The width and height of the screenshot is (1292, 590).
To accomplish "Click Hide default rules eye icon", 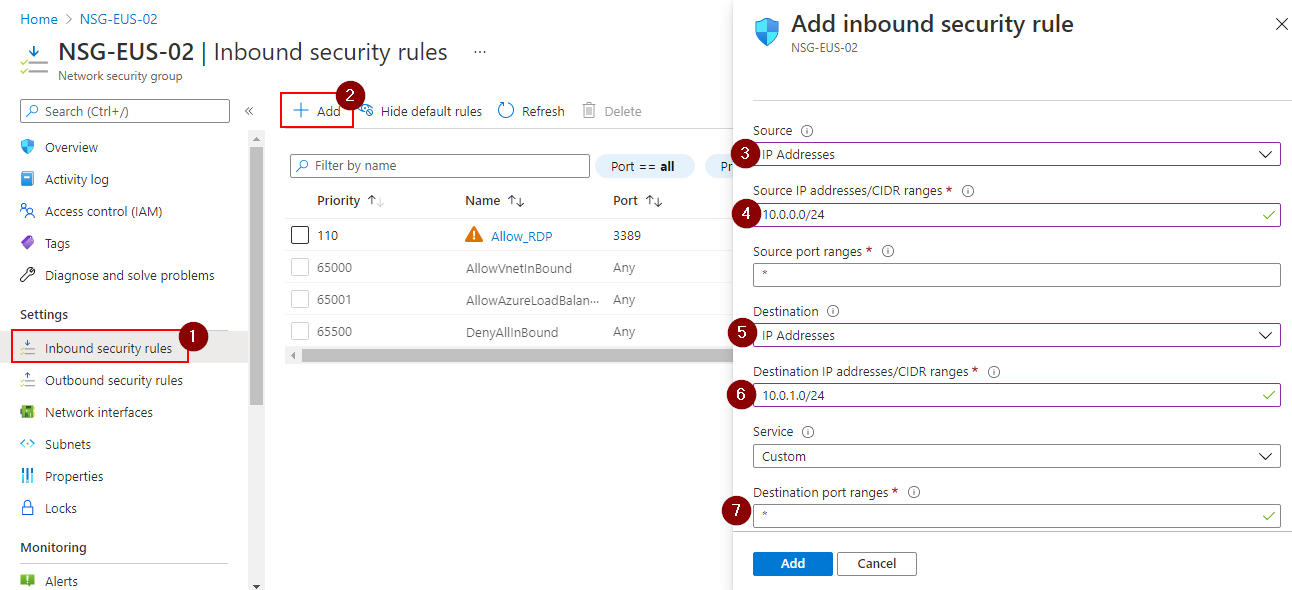I will (x=367, y=111).
